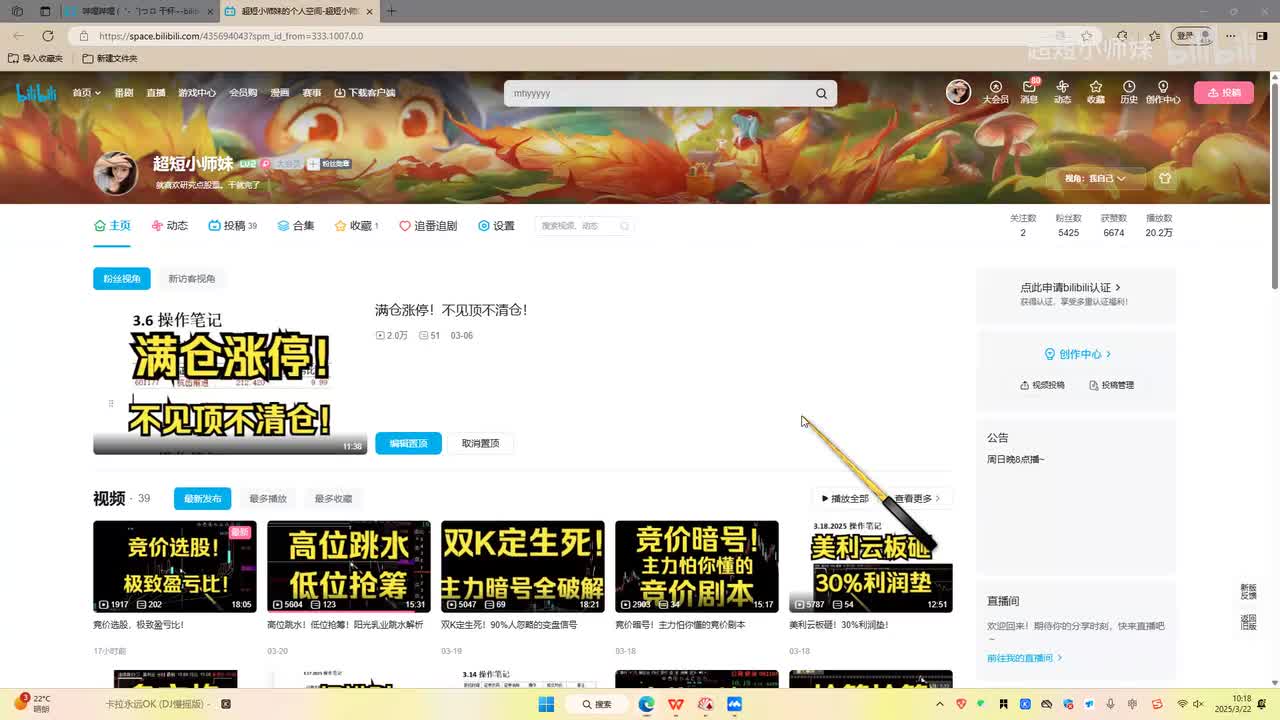Open the tab actions icon at the top left
Image resolution: width=1280 pixels, height=720 pixels.
click(45, 11)
